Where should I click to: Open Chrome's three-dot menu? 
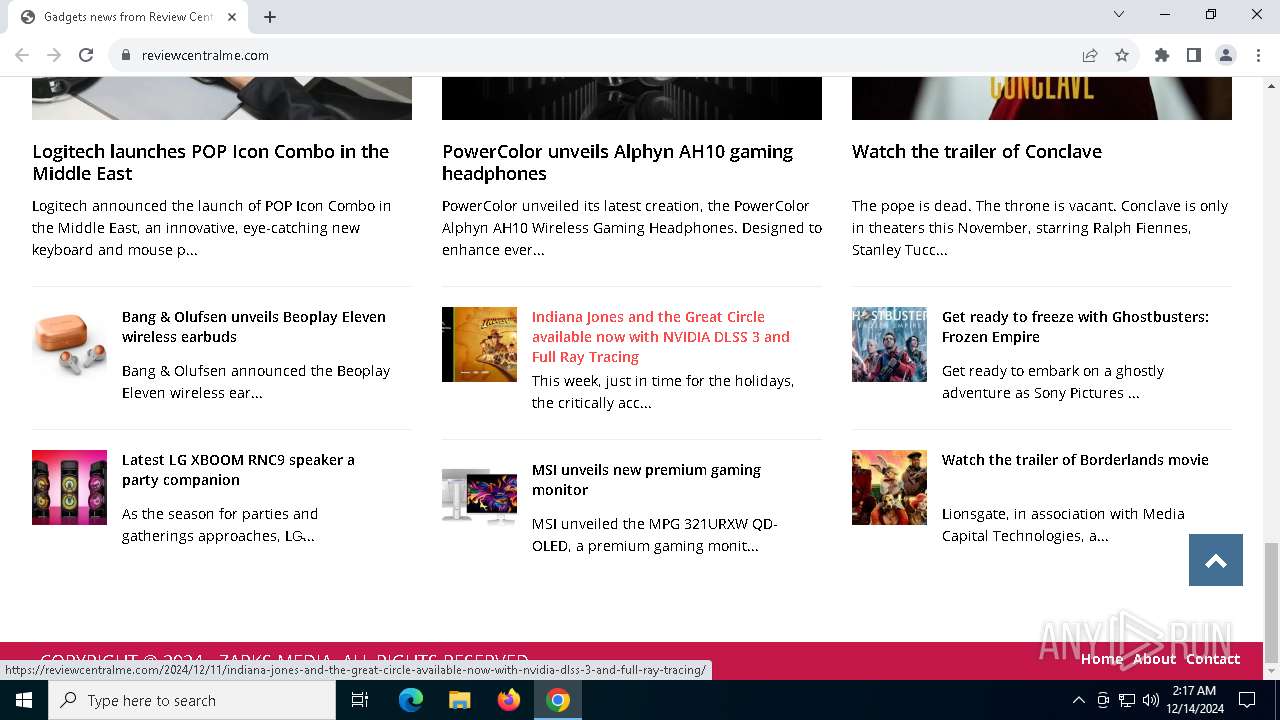click(1258, 55)
